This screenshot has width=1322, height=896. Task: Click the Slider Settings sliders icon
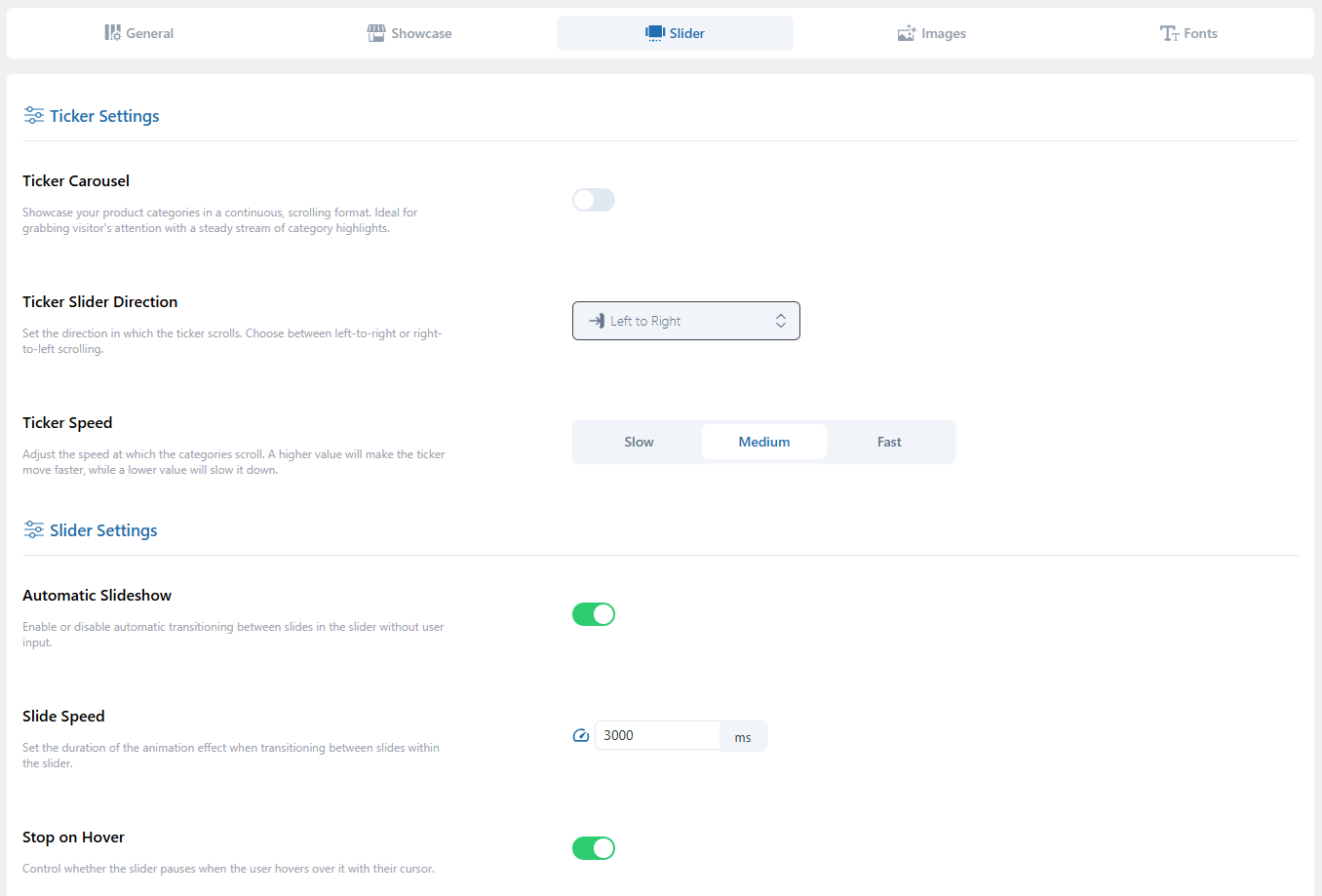click(x=34, y=530)
